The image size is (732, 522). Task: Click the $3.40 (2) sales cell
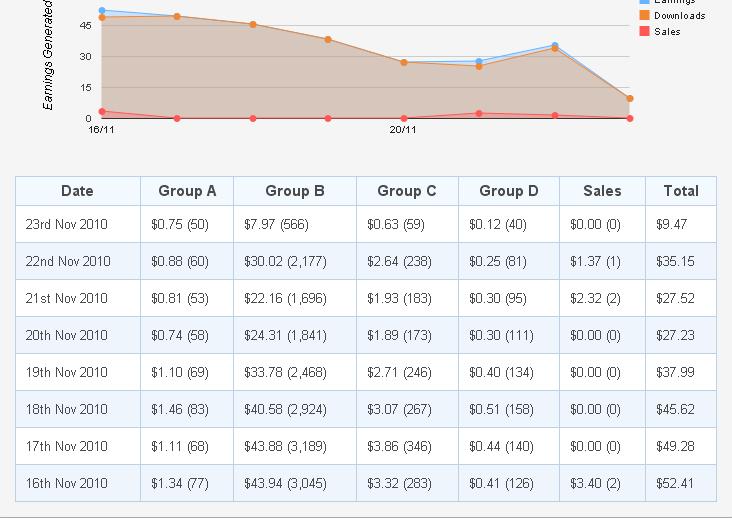(x=595, y=484)
